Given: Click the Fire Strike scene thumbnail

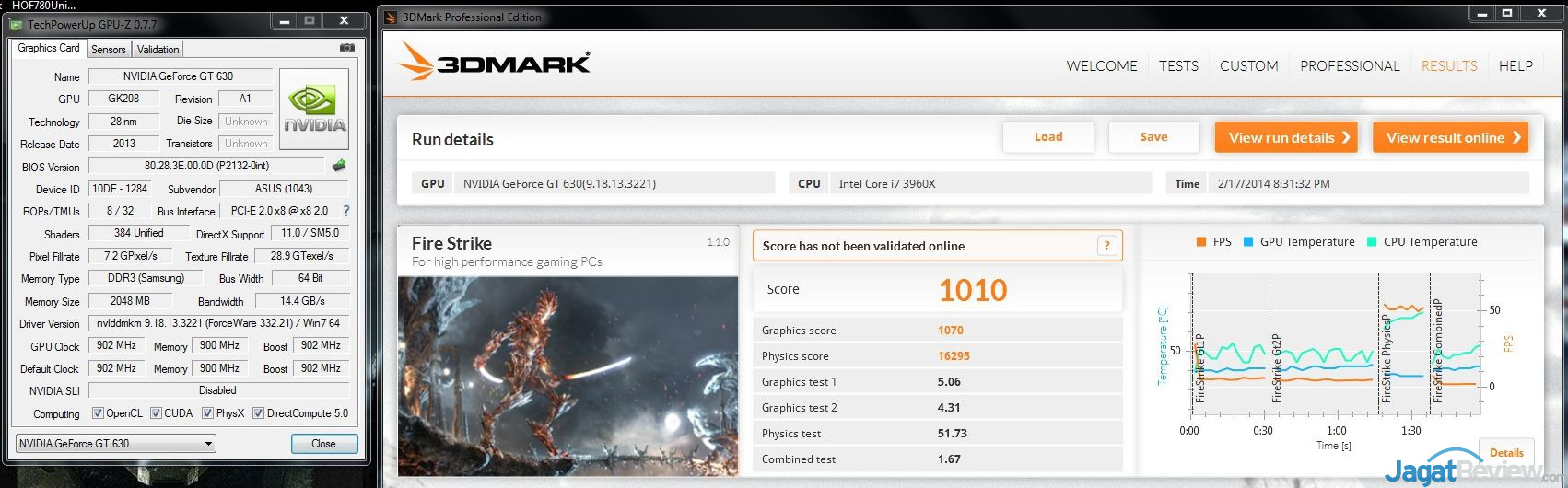Looking at the screenshot, I should pos(568,376).
